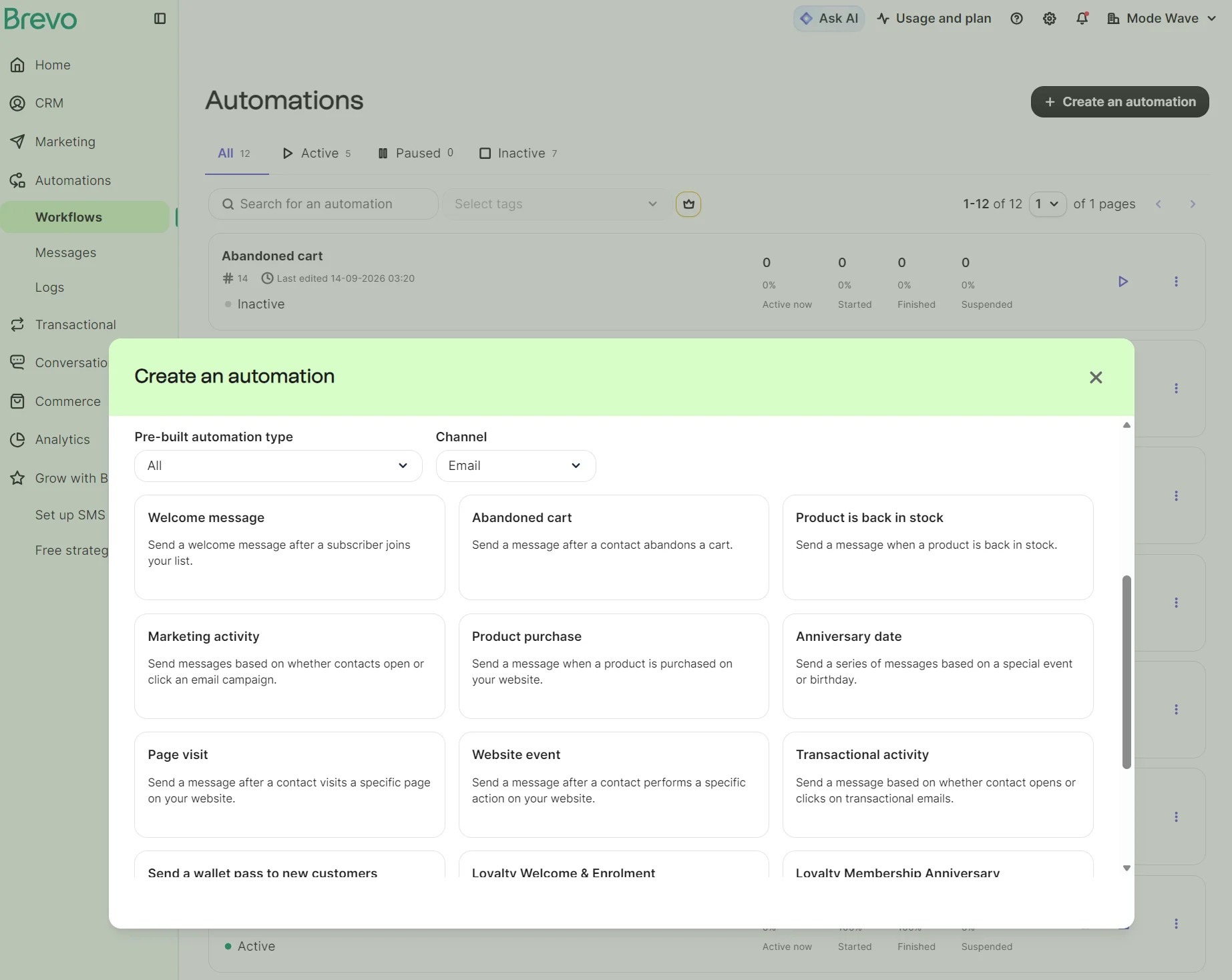Go to the next page arrow

[1193, 204]
